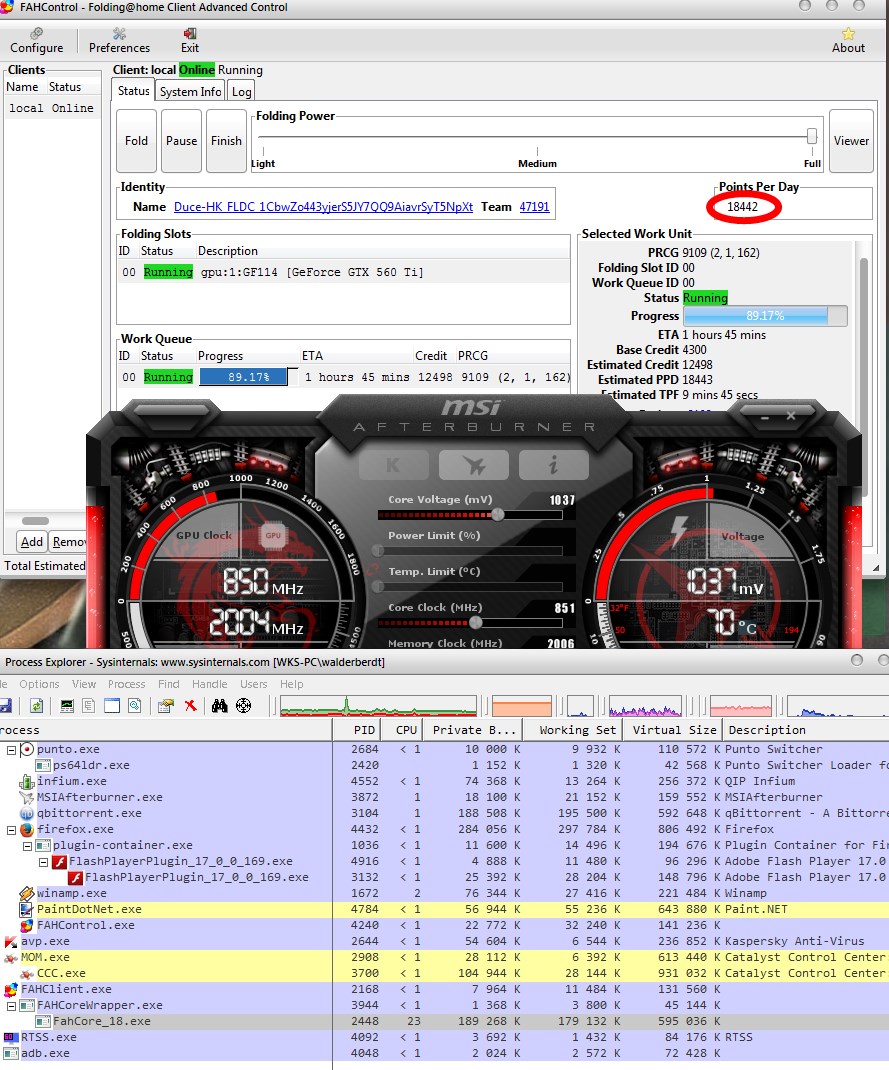Viewport: 889px width, 1070px height.
Task: Collapse the firefox.exe tree node
Action: pyautogui.click(x=11, y=830)
